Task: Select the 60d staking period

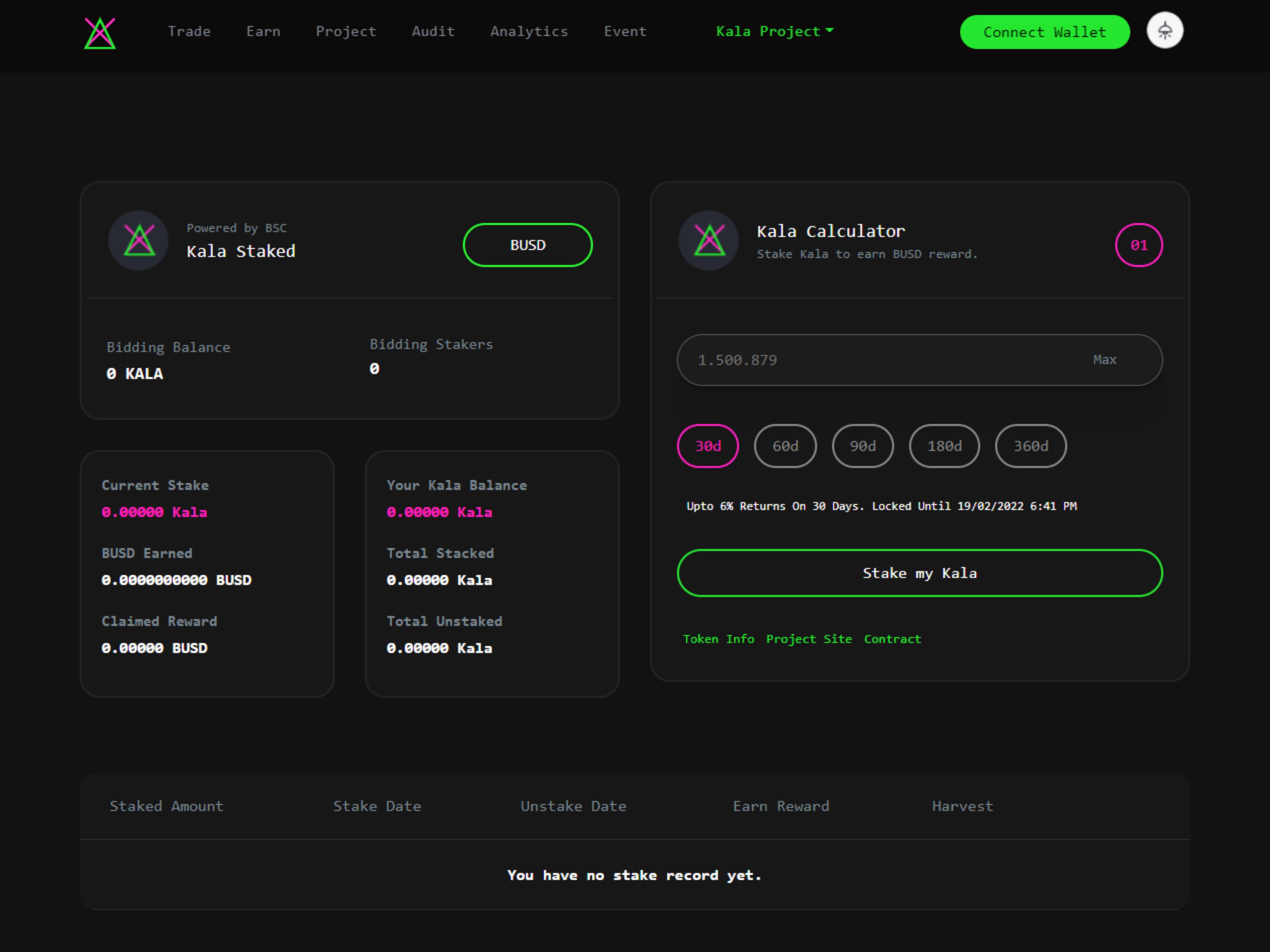Action: point(785,446)
